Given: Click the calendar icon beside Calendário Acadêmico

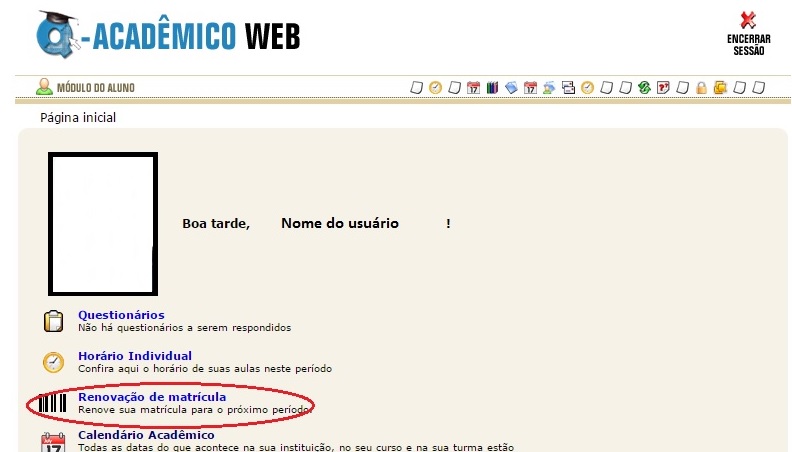Looking at the screenshot, I should [x=53, y=442].
